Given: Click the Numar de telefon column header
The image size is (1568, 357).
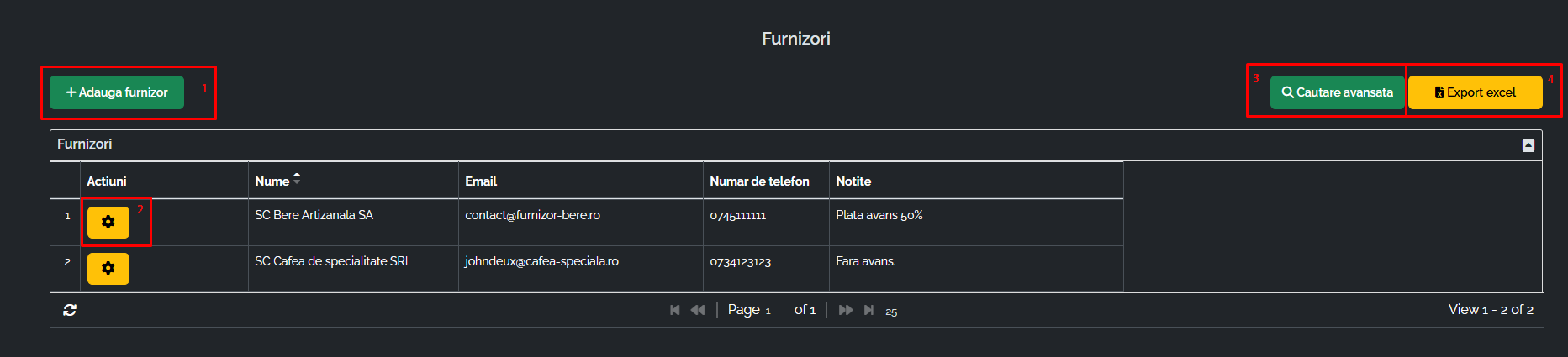Looking at the screenshot, I should pos(759,181).
